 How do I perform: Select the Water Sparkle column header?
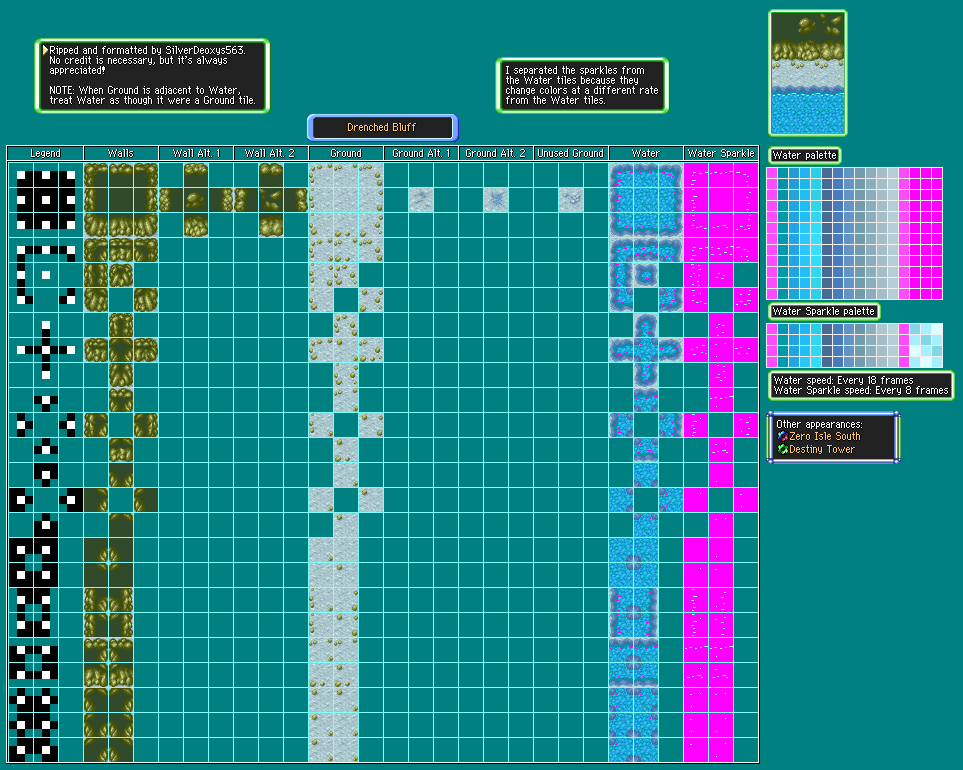[x=721, y=153]
